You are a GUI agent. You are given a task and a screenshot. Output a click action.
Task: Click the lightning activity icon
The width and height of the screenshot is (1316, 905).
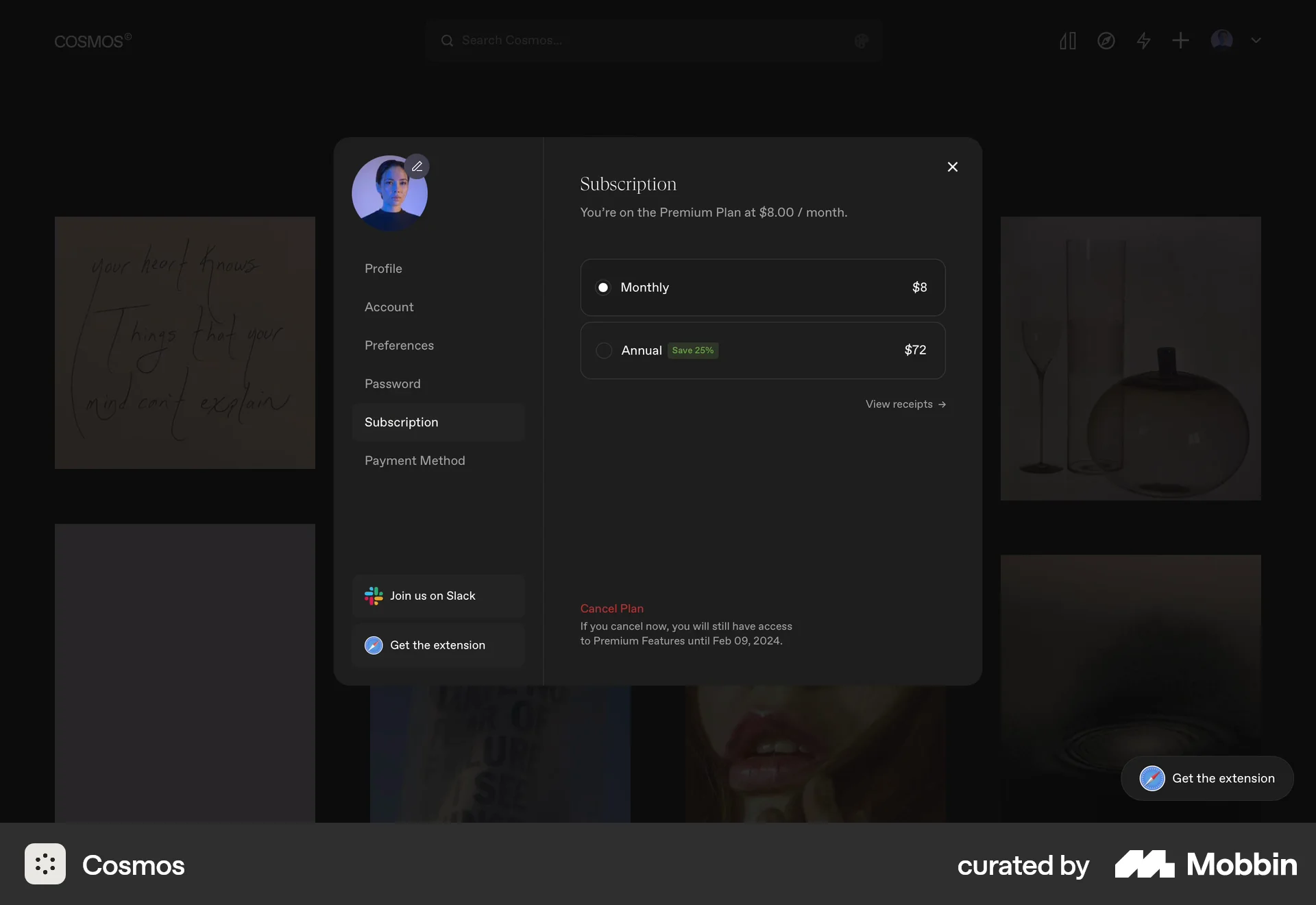[1143, 40]
